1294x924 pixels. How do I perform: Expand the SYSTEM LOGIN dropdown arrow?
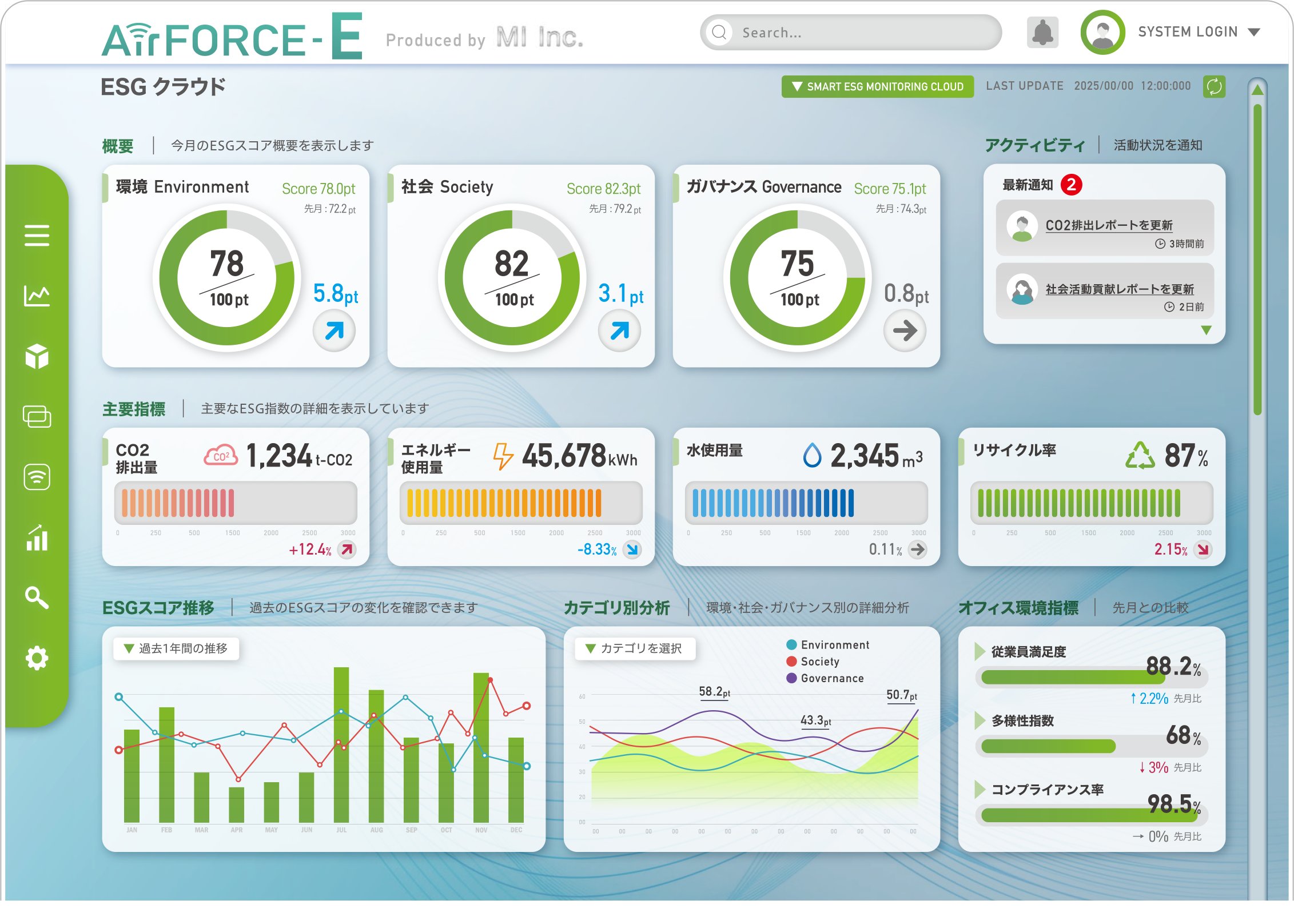[x=1254, y=32]
